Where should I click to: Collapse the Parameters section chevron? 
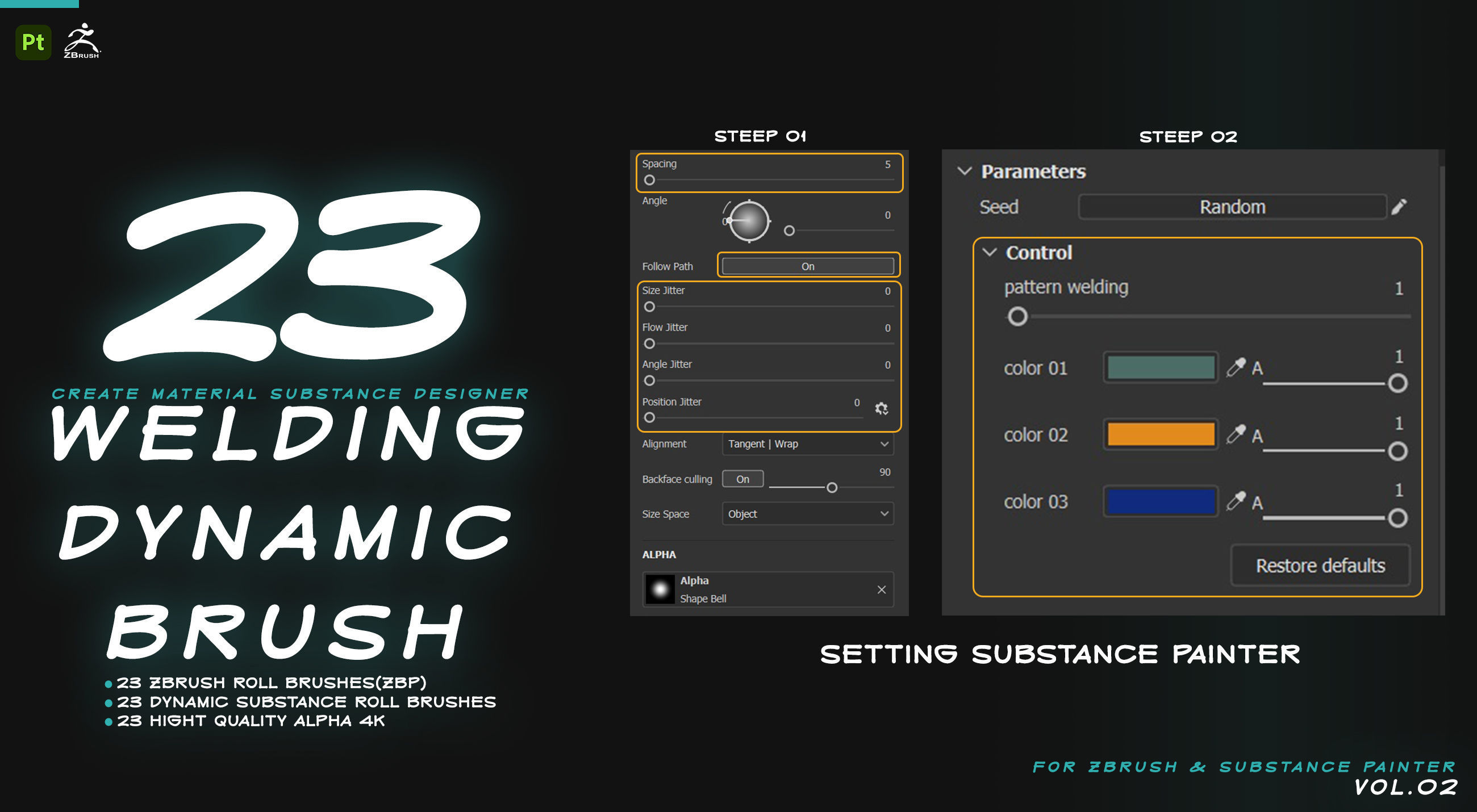[x=965, y=171]
